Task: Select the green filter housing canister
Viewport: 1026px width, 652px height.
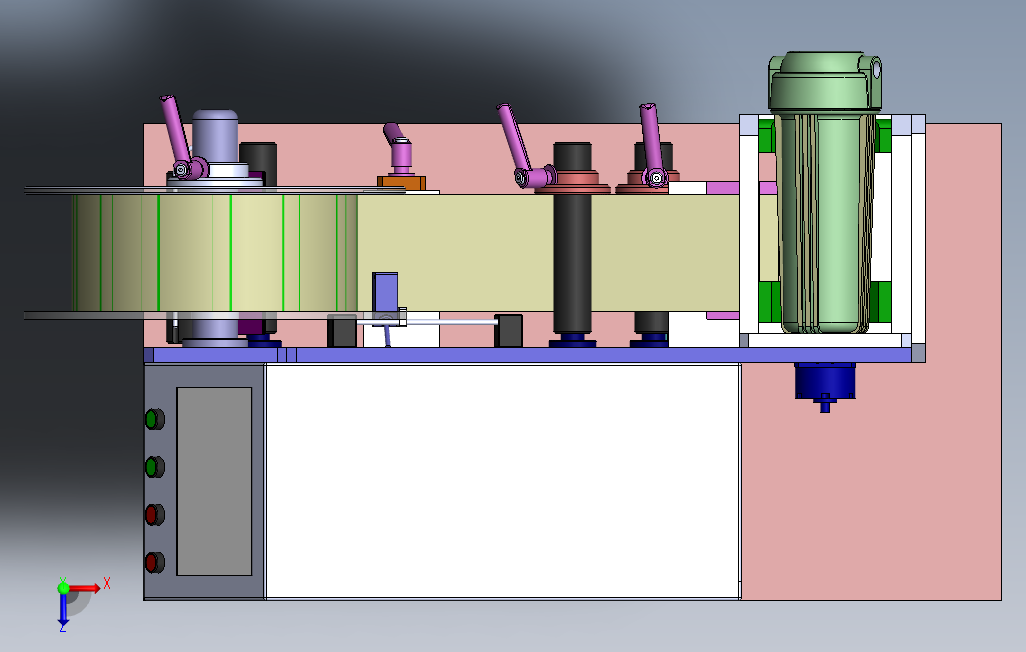Action: pyautogui.click(x=824, y=192)
